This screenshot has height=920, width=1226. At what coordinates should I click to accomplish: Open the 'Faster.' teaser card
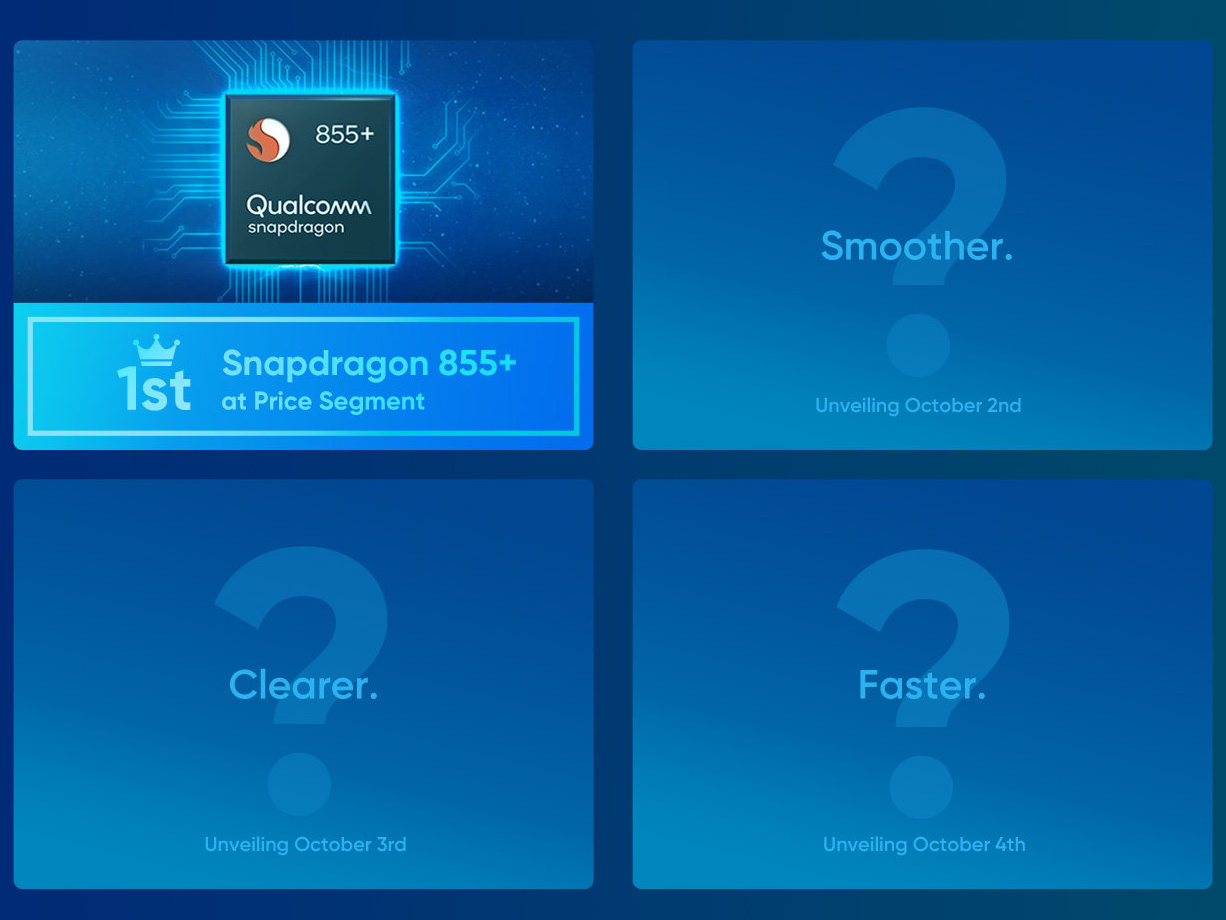[x=922, y=684]
